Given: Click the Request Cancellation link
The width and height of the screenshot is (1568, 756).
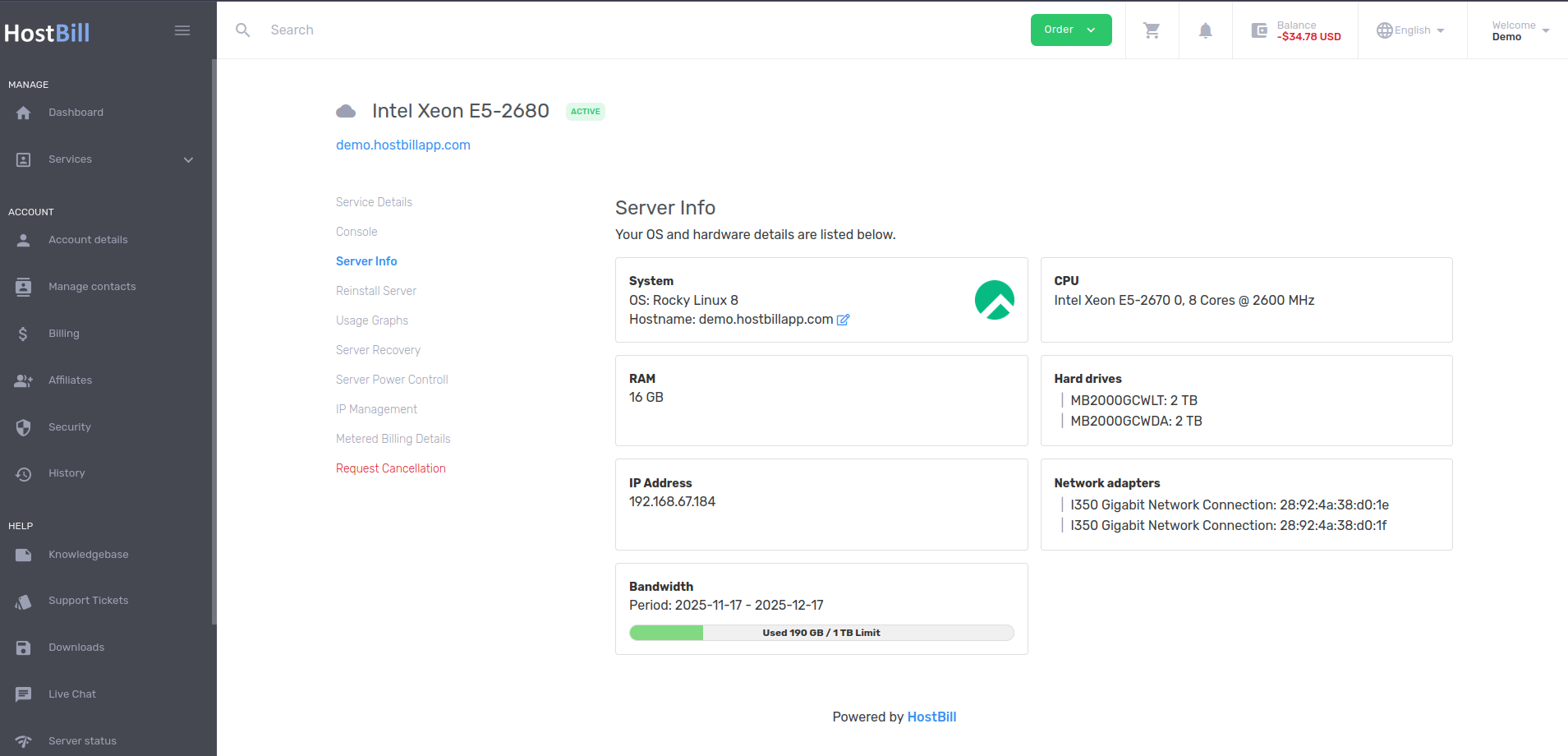Looking at the screenshot, I should [x=391, y=468].
